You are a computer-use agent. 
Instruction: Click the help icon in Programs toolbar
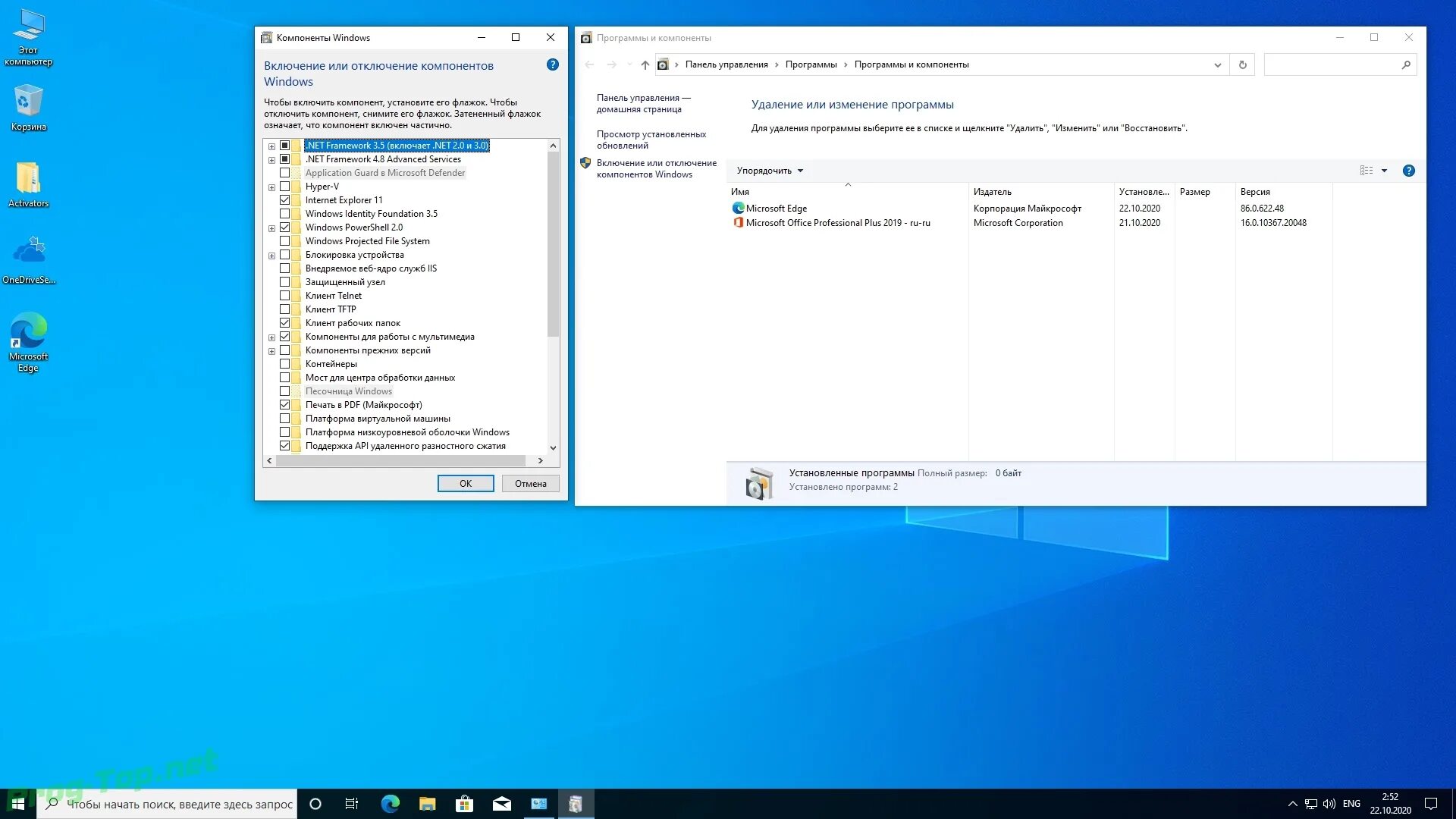pos(1408,171)
